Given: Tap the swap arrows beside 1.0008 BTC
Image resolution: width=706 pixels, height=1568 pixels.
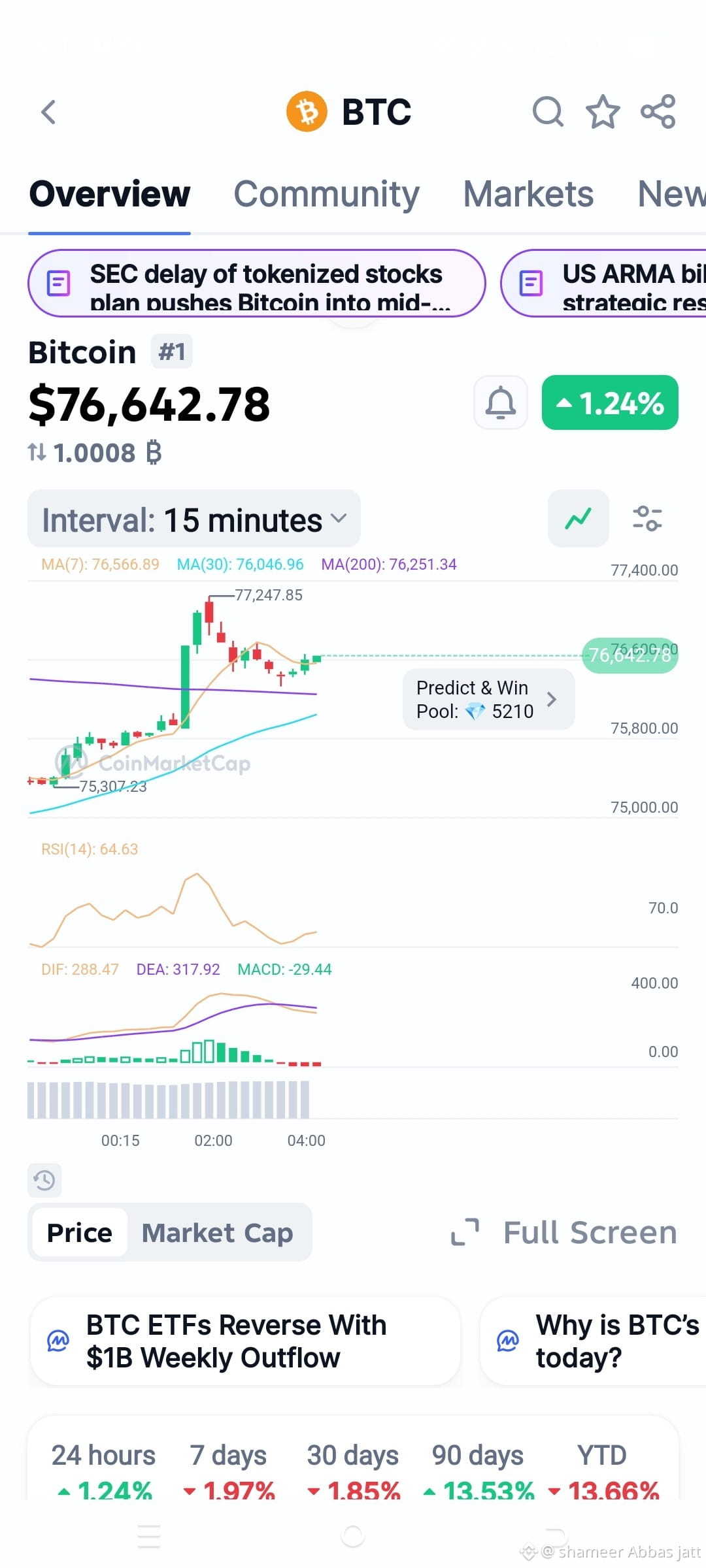Looking at the screenshot, I should pyautogui.click(x=37, y=452).
